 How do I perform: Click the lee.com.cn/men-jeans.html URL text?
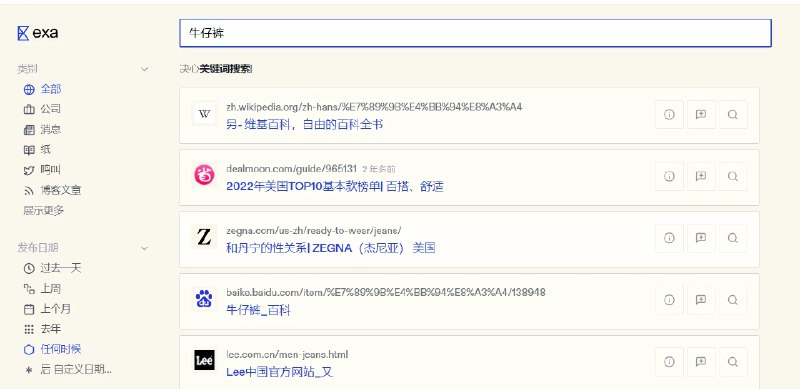pyautogui.click(x=287, y=354)
